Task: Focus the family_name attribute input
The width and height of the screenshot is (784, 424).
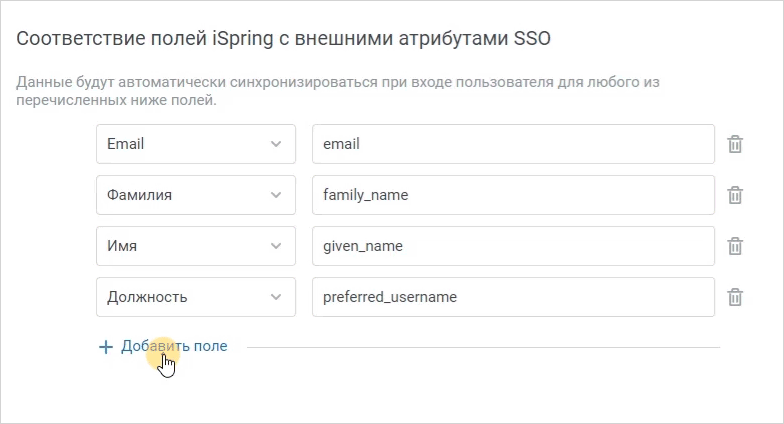Action: tap(514, 195)
